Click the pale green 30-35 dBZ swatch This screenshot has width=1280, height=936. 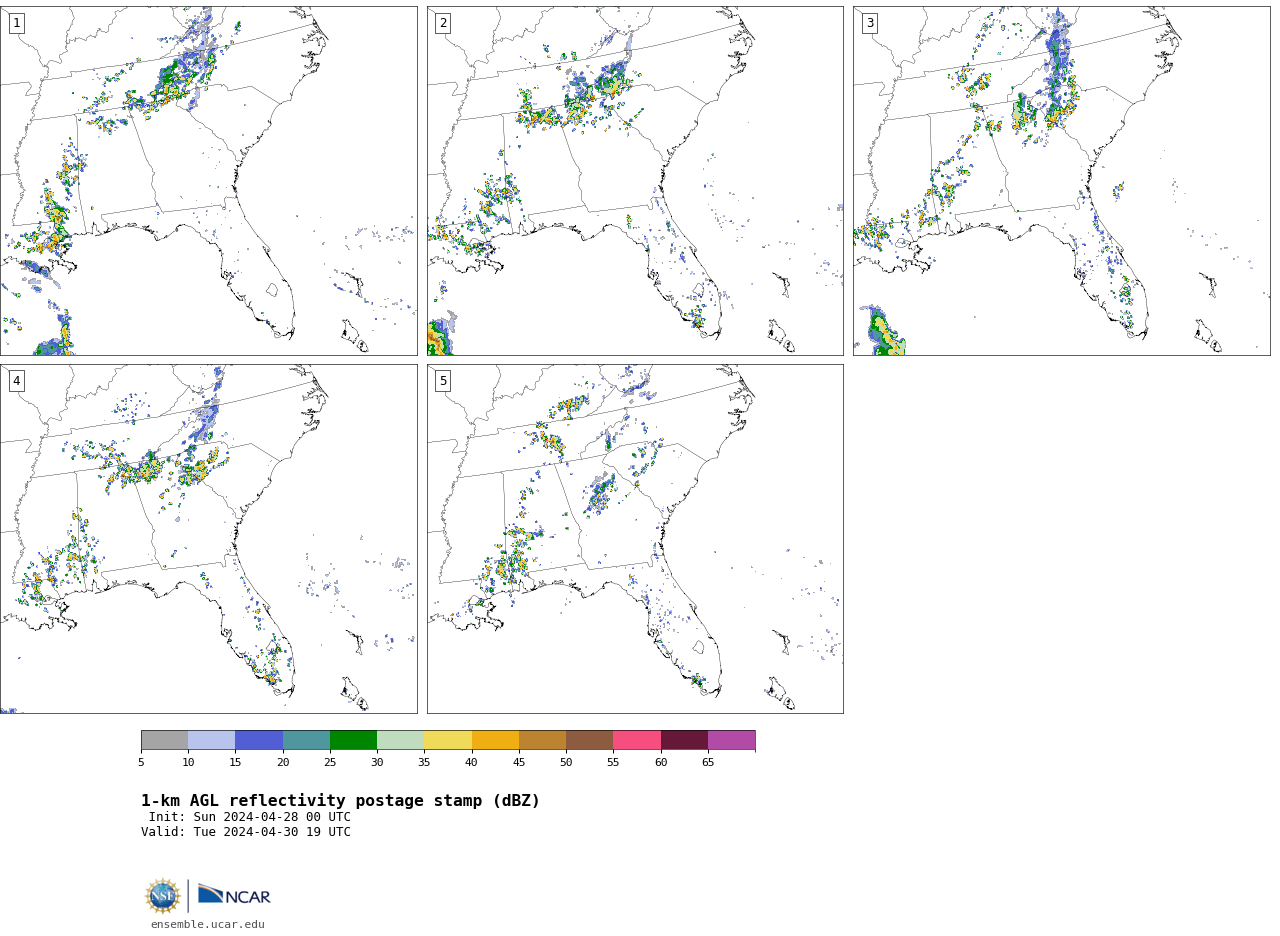(401, 740)
